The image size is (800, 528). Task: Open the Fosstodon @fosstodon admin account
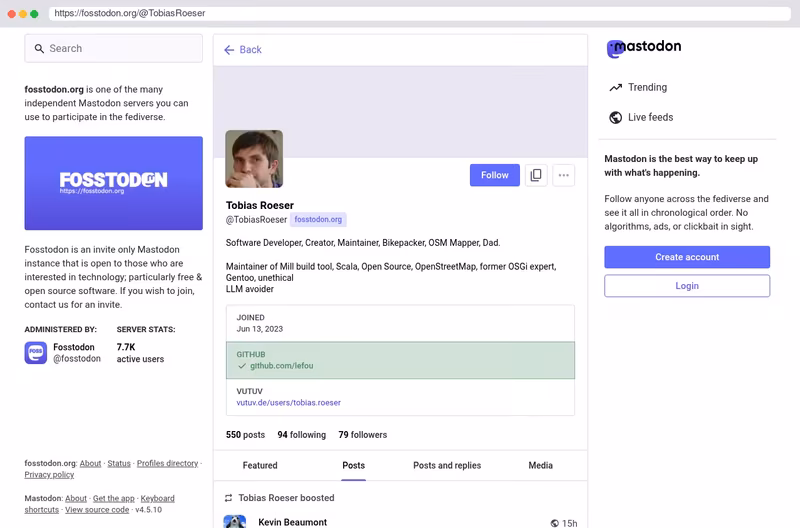63,353
